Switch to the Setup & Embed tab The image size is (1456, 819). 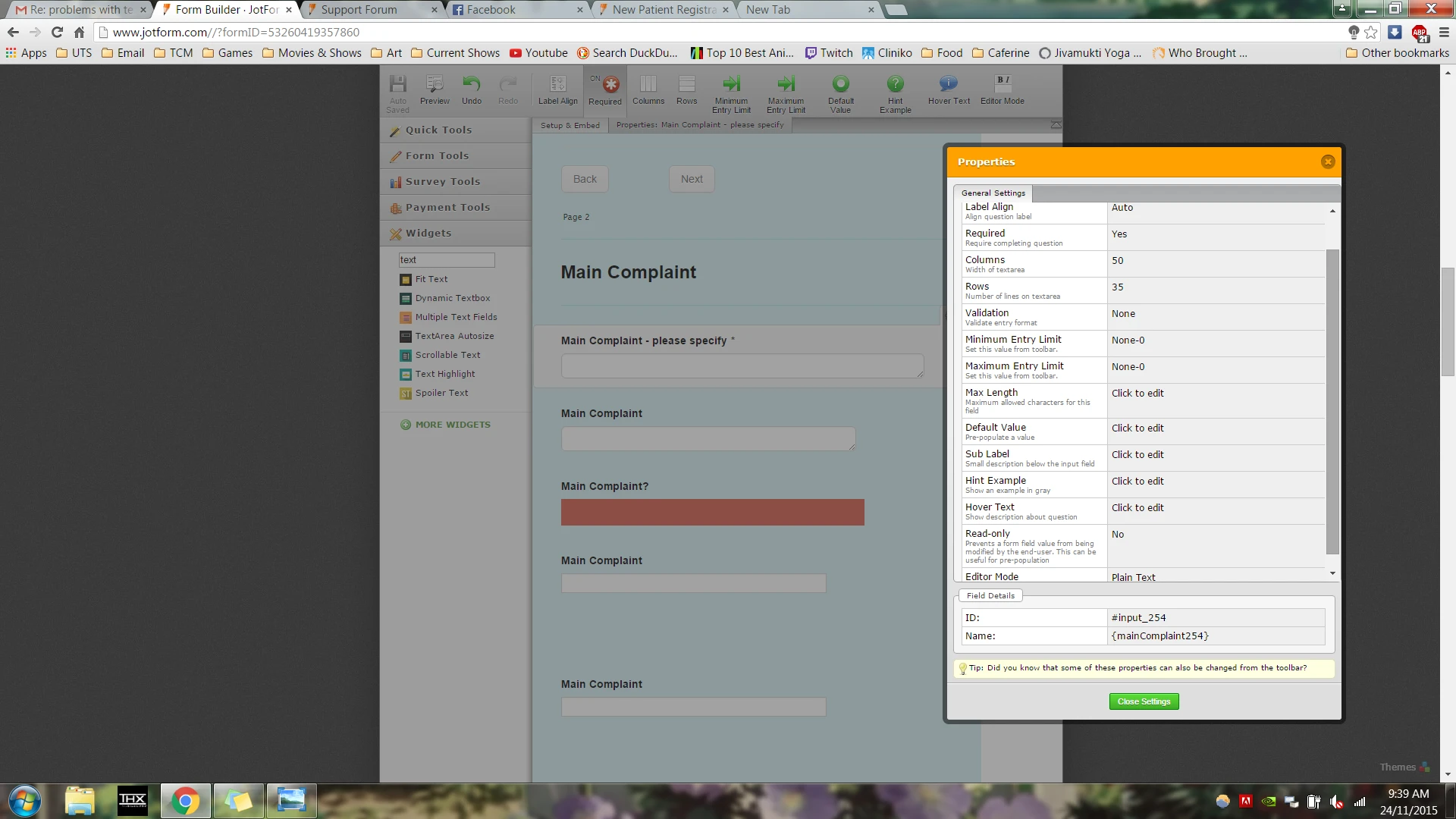point(570,126)
